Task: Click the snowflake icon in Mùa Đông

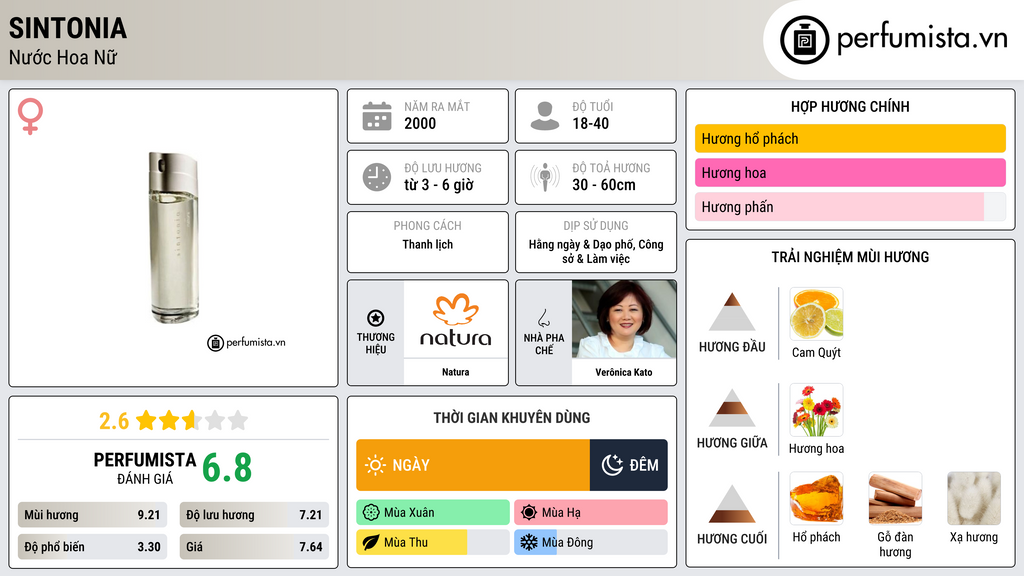Action: (x=529, y=542)
